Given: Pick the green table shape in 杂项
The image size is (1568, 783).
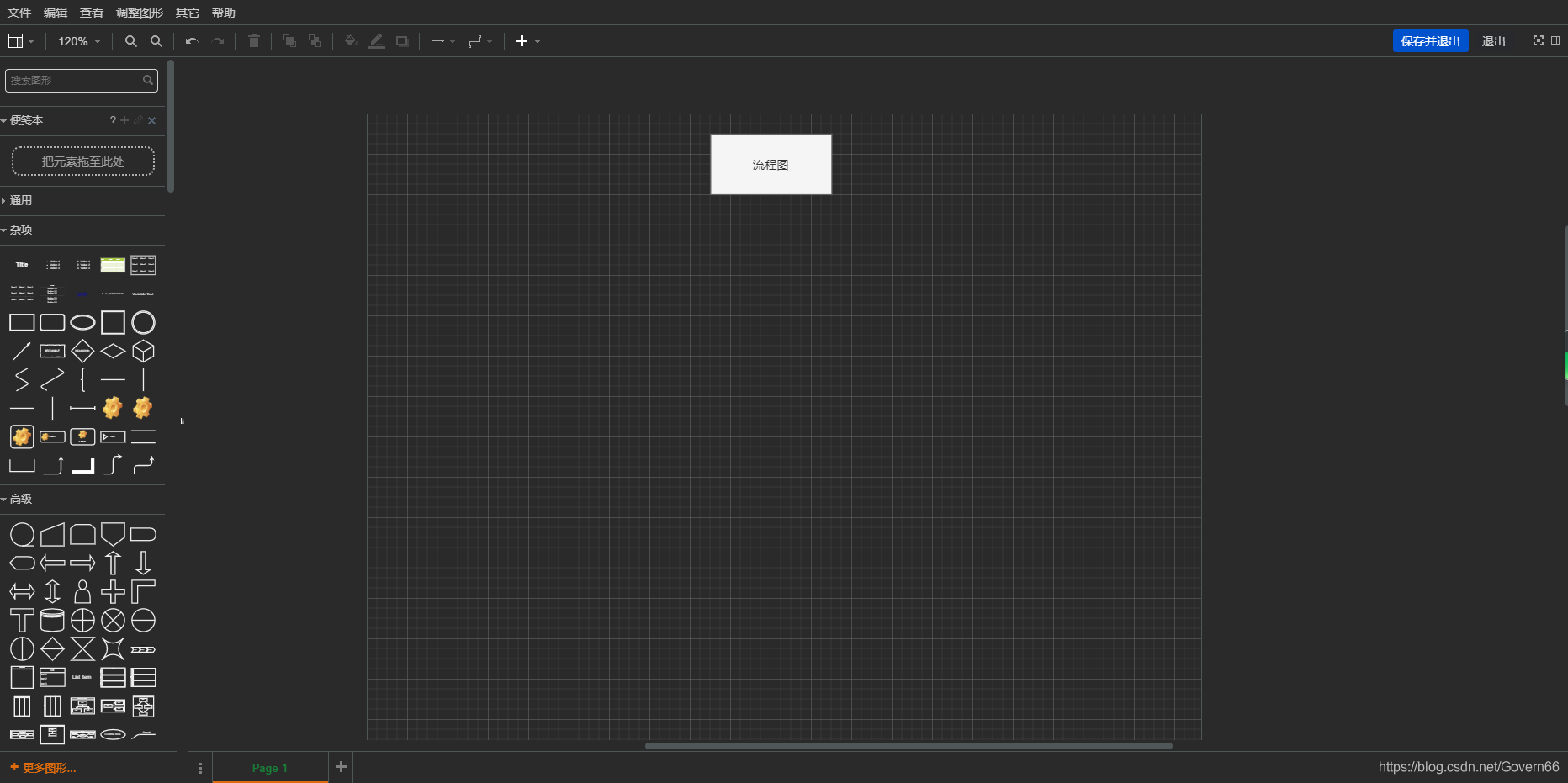Looking at the screenshot, I should point(113,265).
